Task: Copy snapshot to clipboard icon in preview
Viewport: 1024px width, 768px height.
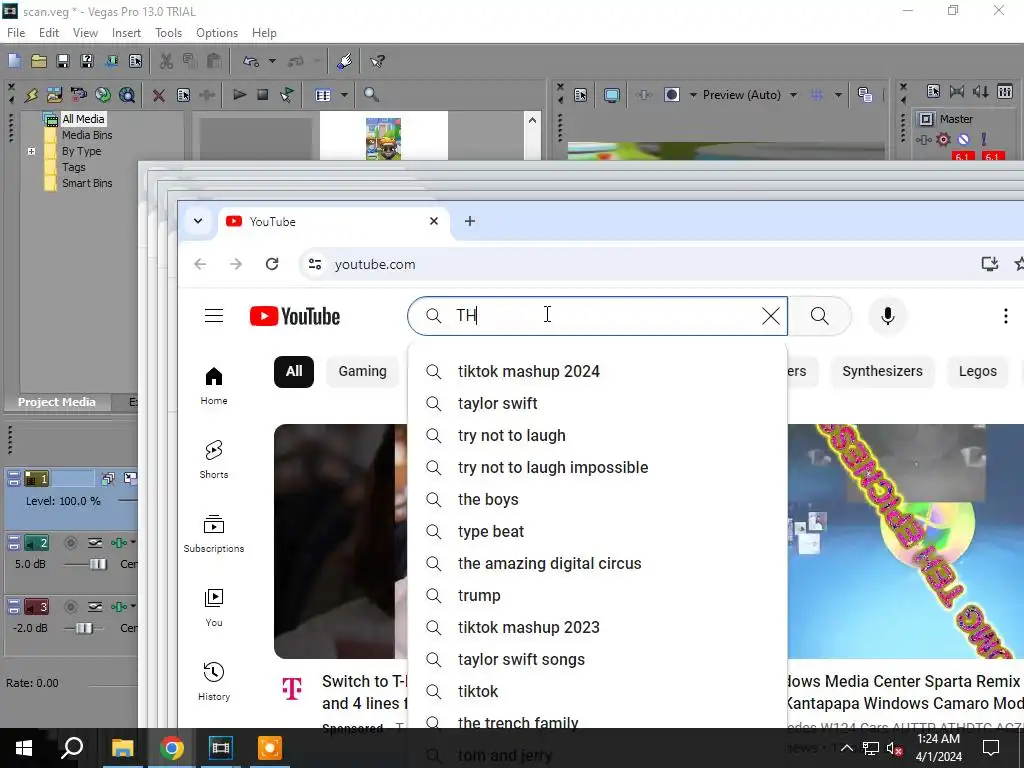Action: (x=865, y=95)
